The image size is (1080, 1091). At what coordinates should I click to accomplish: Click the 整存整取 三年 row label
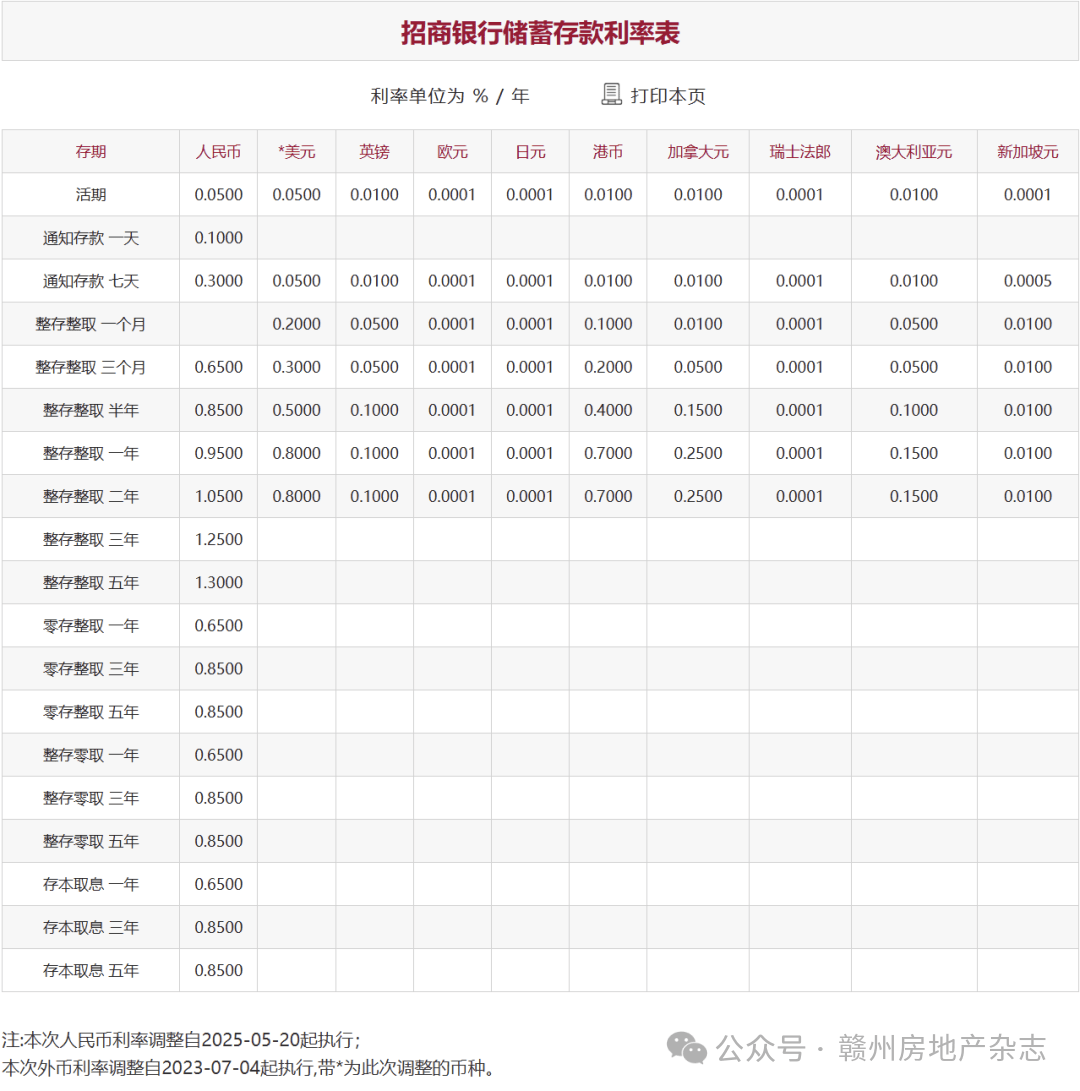(x=90, y=540)
